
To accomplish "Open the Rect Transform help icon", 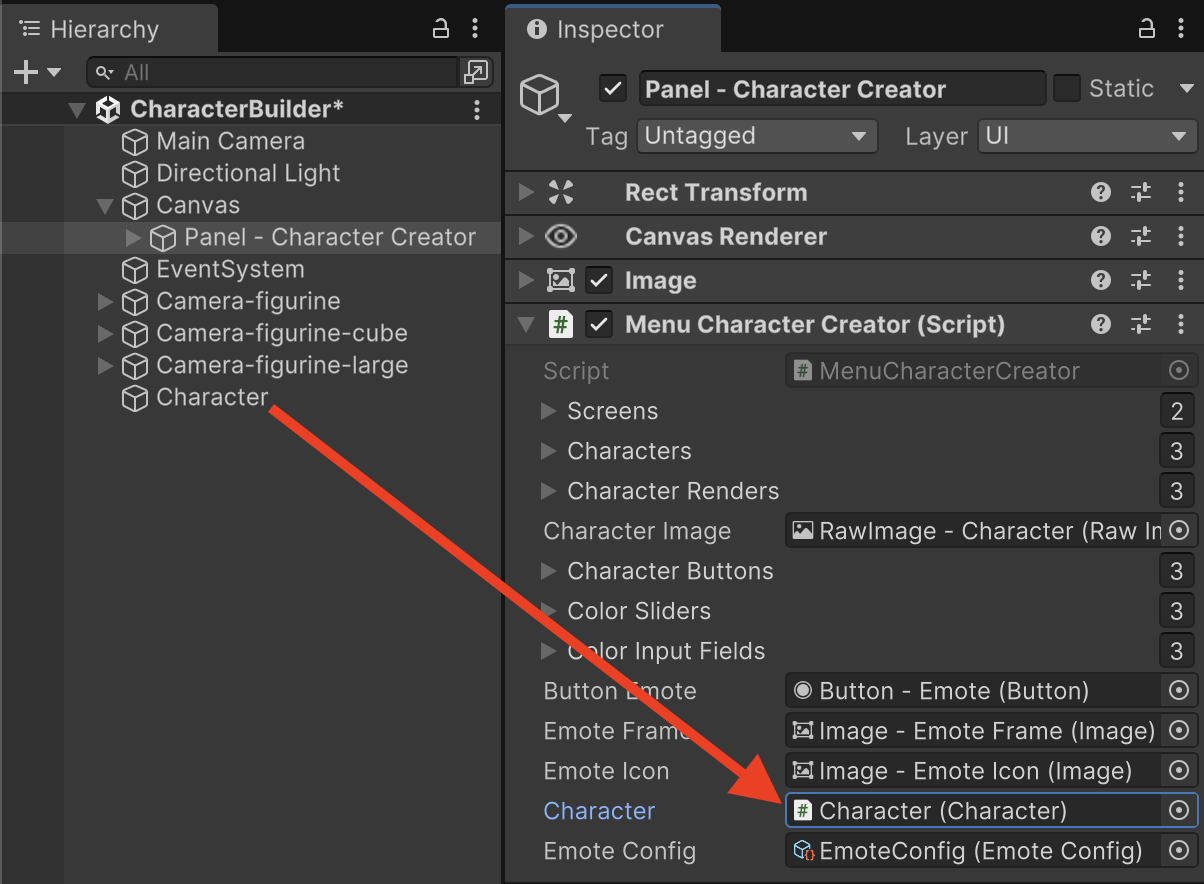I will click(x=1101, y=193).
